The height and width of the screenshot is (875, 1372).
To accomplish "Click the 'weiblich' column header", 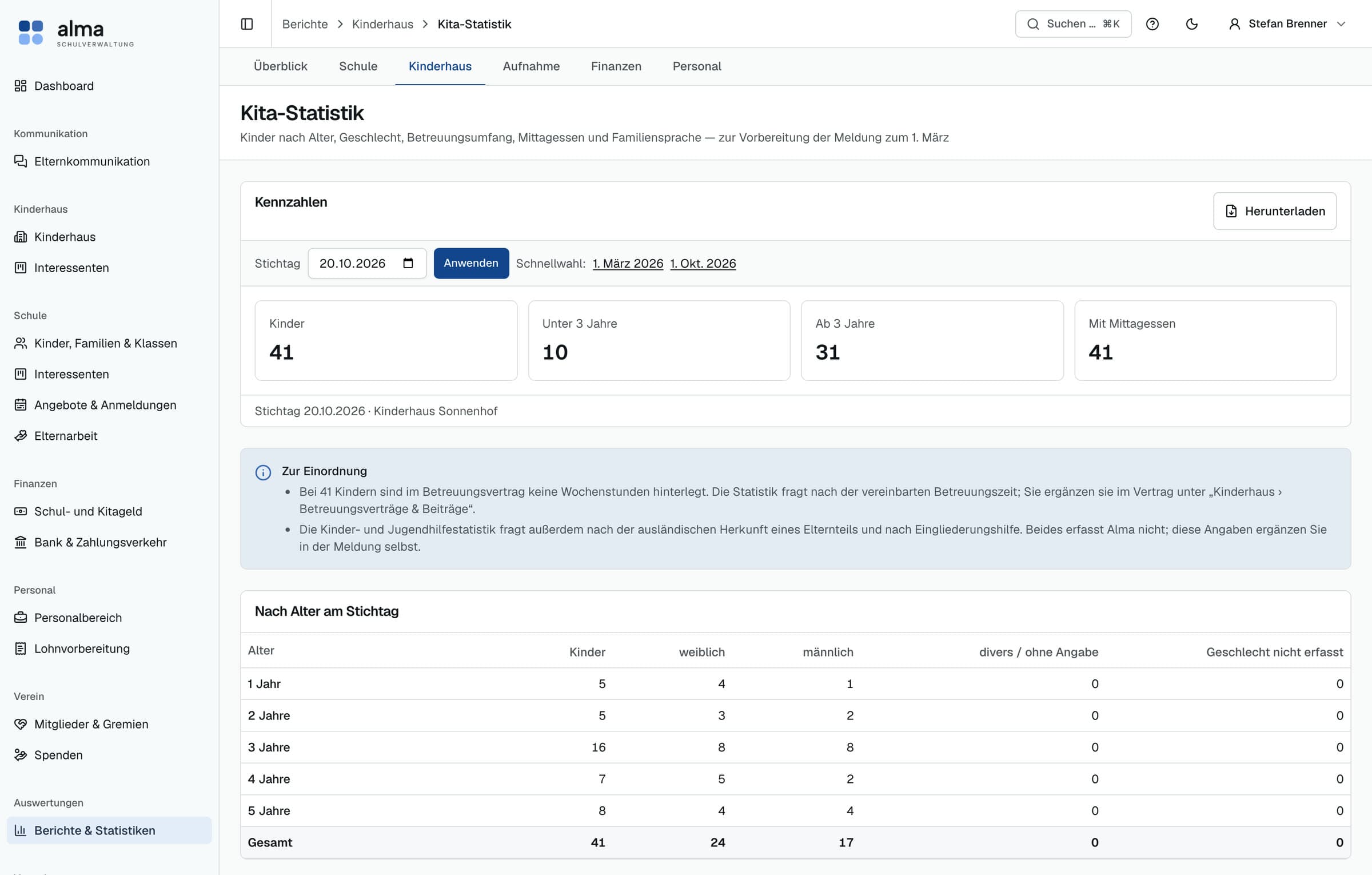I will [701, 652].
